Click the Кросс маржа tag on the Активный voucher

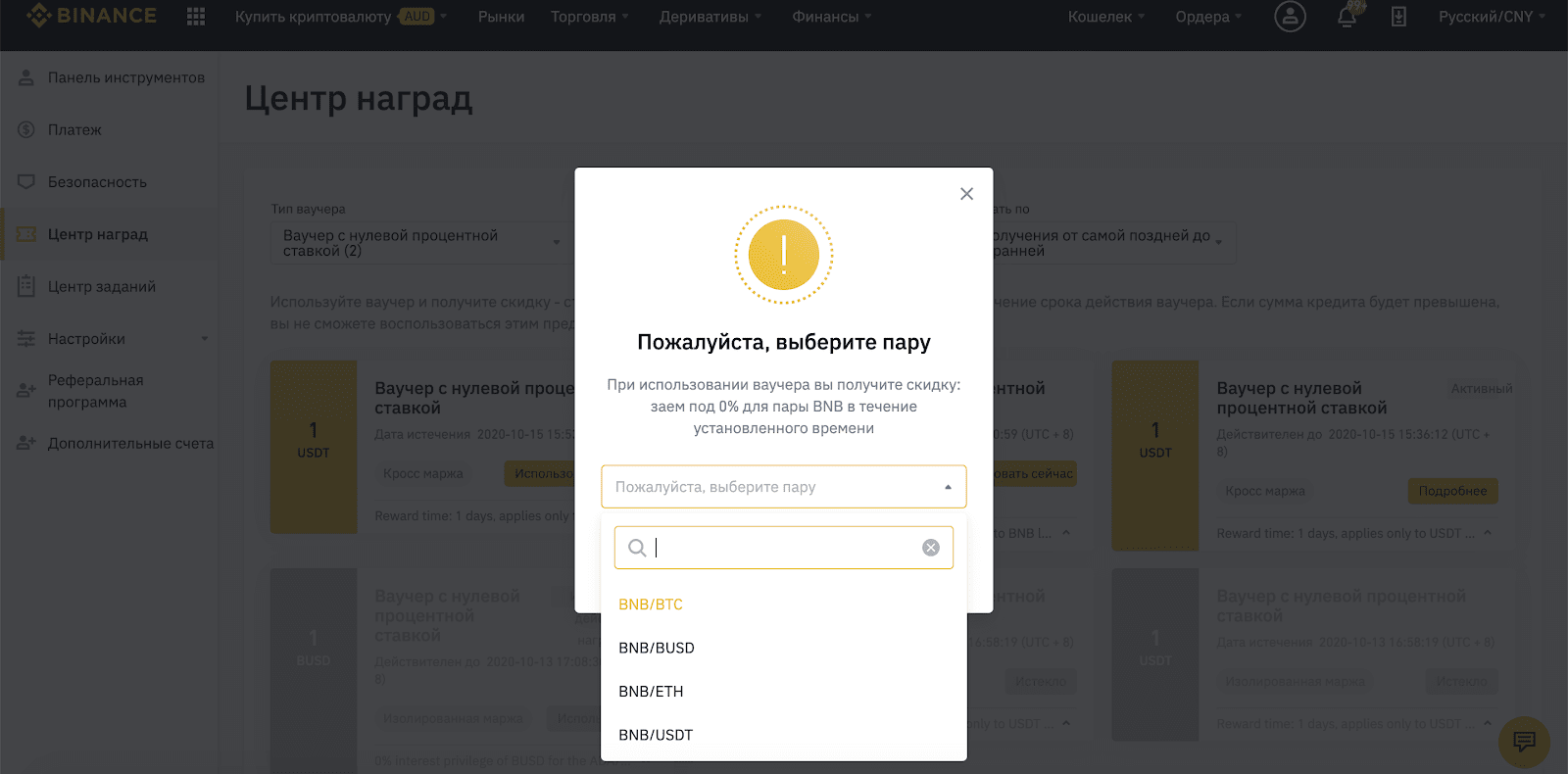(1265, 491)
